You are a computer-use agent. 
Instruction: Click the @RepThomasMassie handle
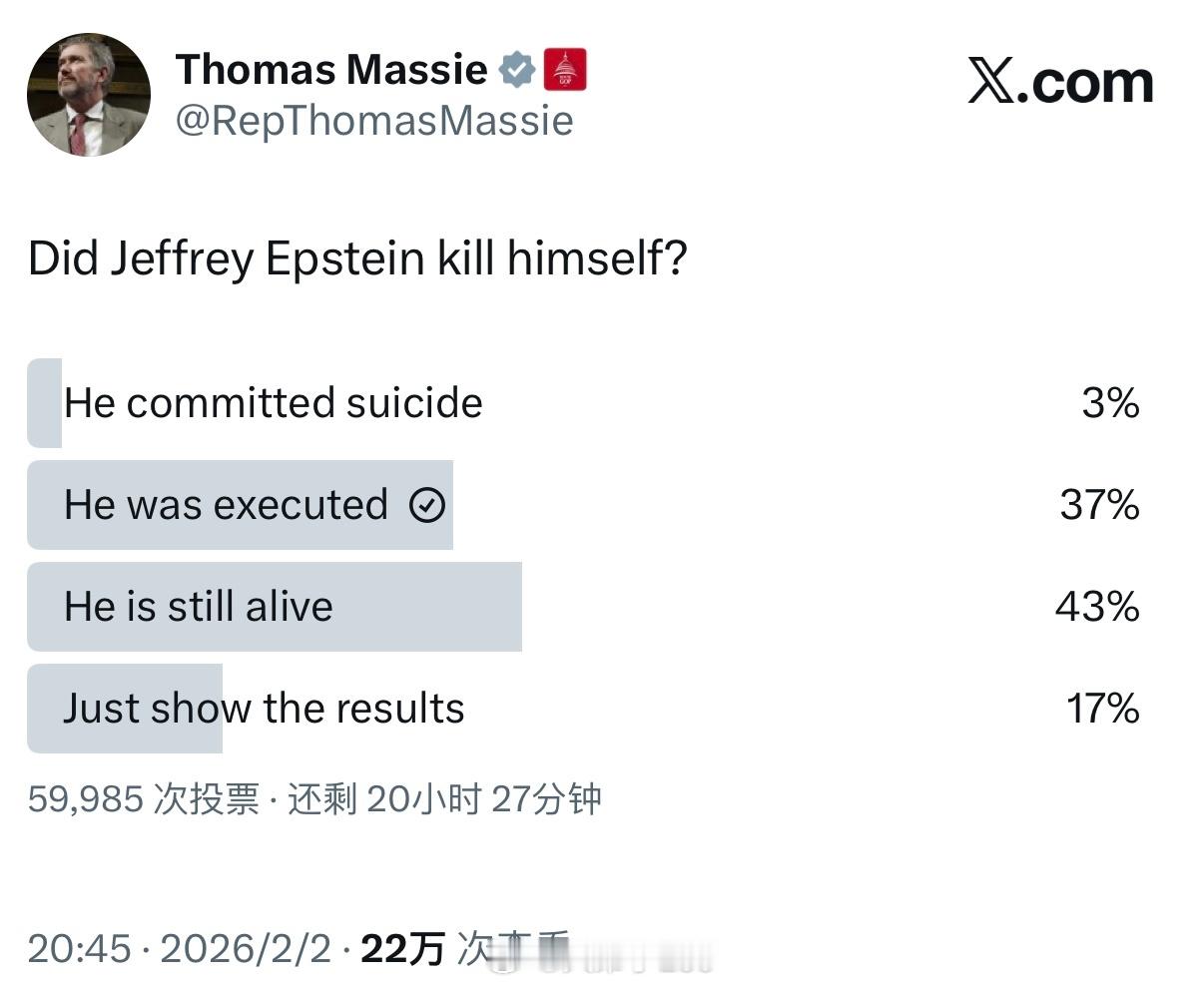[374, 120]
